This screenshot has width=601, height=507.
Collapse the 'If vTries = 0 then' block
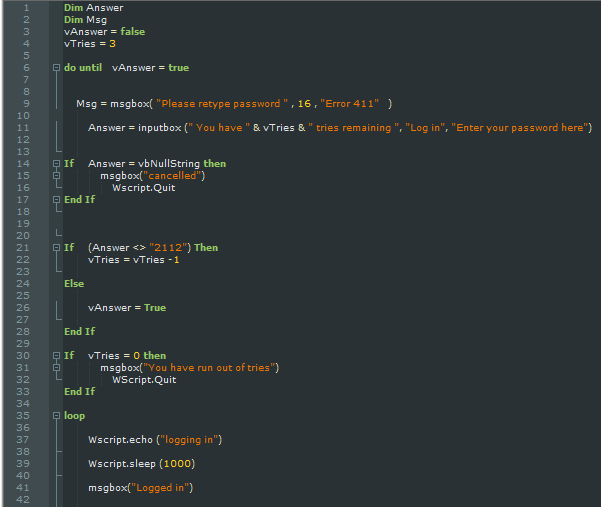pyautogui.click(x=56, y=356)
